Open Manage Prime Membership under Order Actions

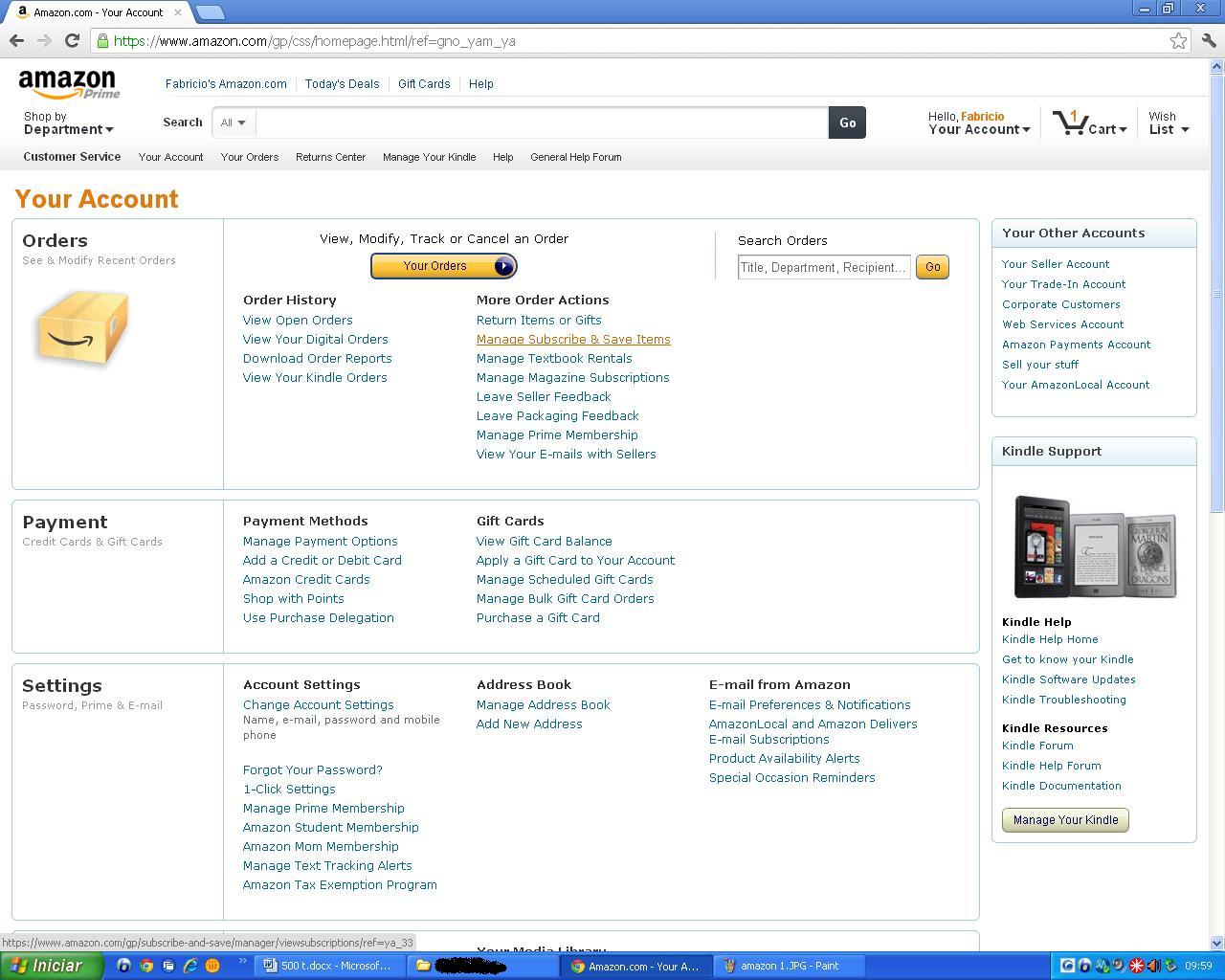[557, 434]
